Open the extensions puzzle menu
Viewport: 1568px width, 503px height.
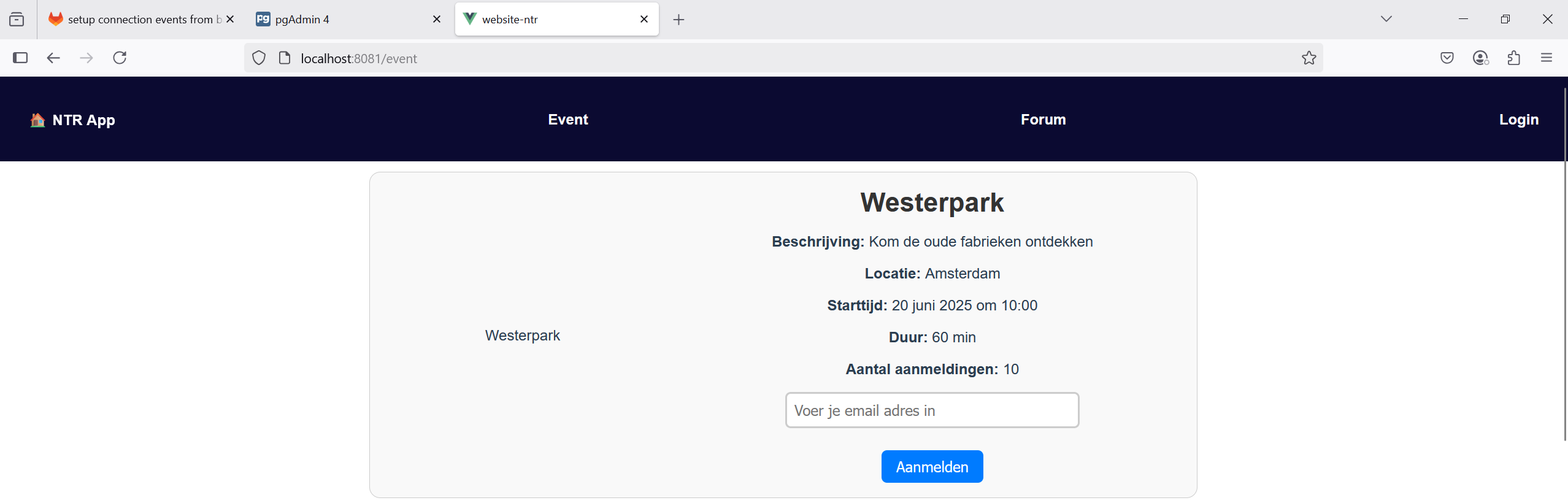pyautogui.click(x=1513, y=58)
